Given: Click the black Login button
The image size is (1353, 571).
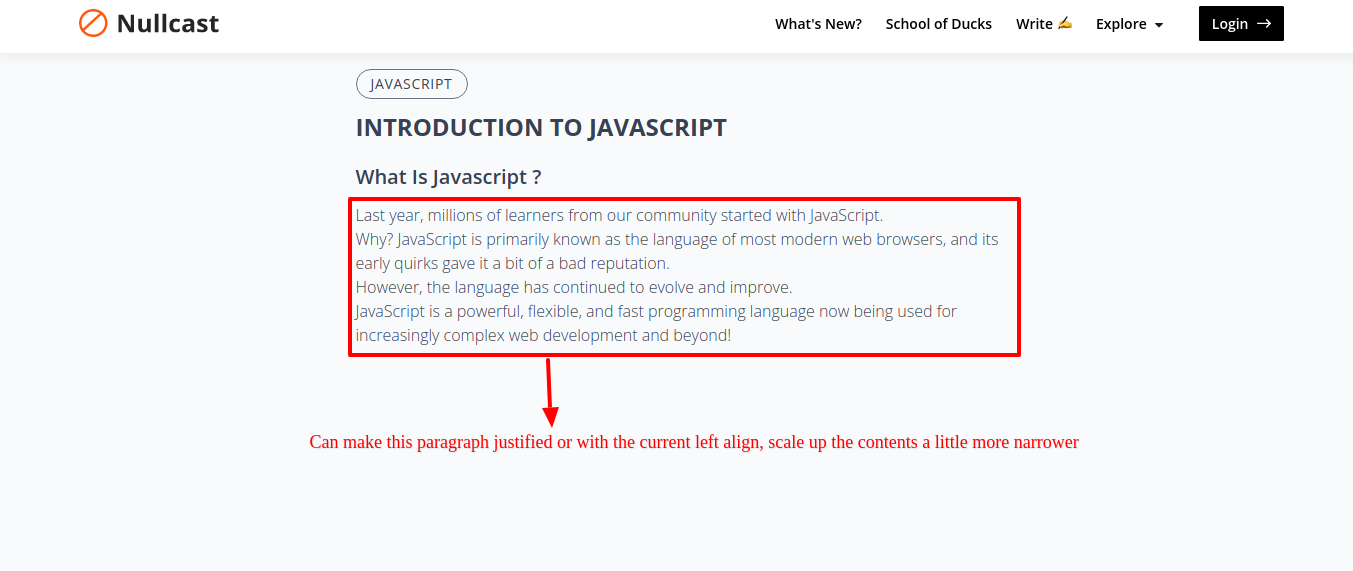Looking at the screenshot, I should coord(1241,24).
